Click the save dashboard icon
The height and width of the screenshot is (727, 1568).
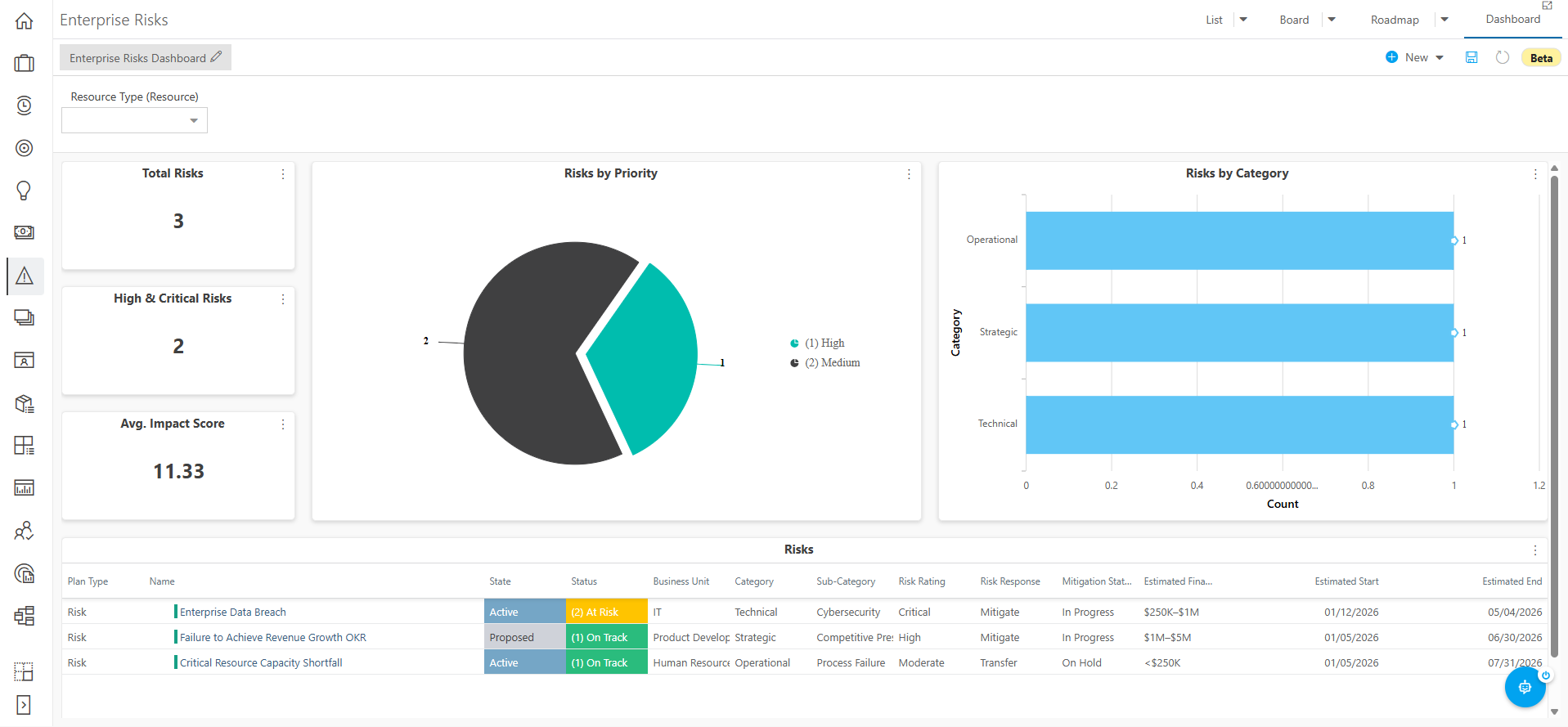click(1471, 57)
